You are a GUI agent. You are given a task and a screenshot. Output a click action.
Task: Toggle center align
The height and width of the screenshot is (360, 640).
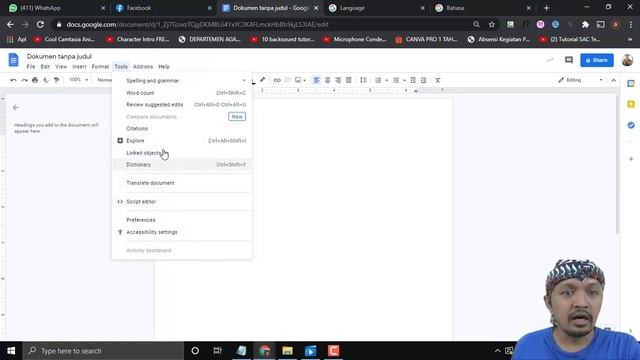(x=327, y=80)
